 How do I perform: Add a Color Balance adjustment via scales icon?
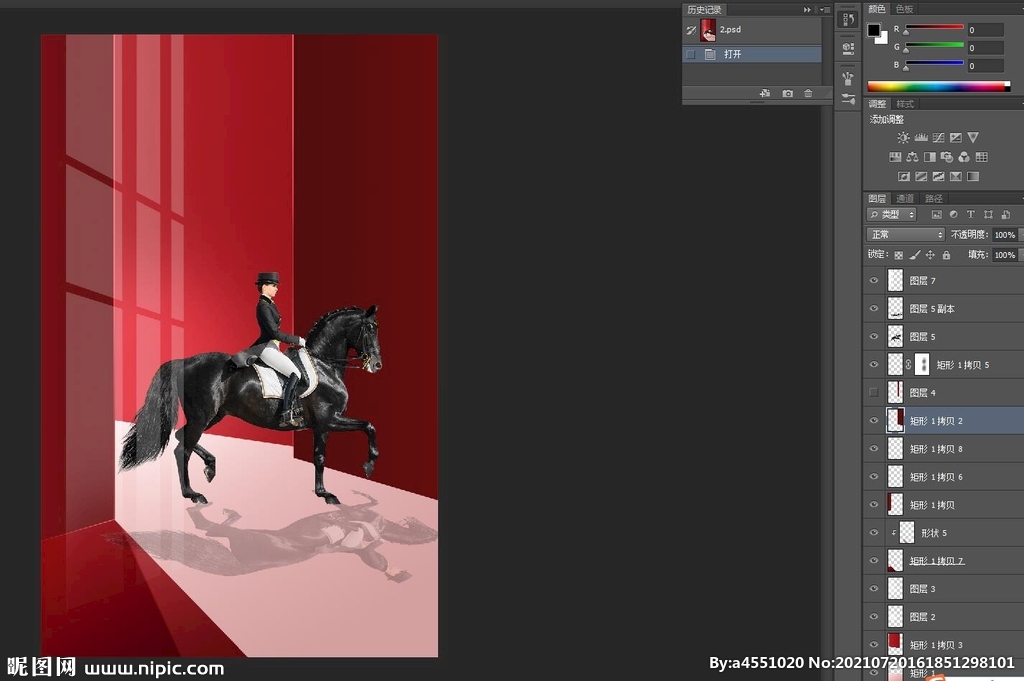[x=912, y=157]
